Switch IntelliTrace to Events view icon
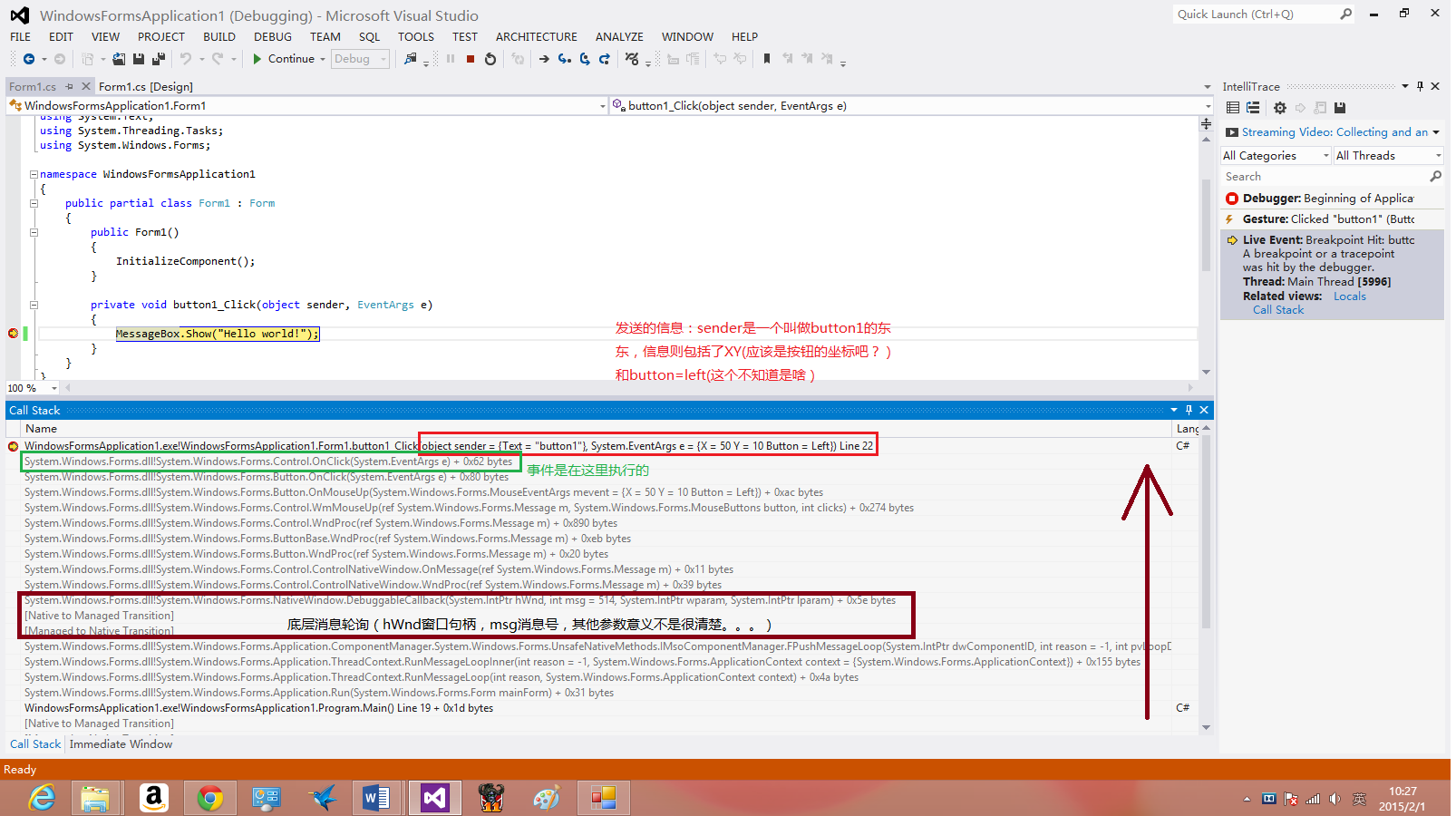1456x816 pixels. point(1232,108)
